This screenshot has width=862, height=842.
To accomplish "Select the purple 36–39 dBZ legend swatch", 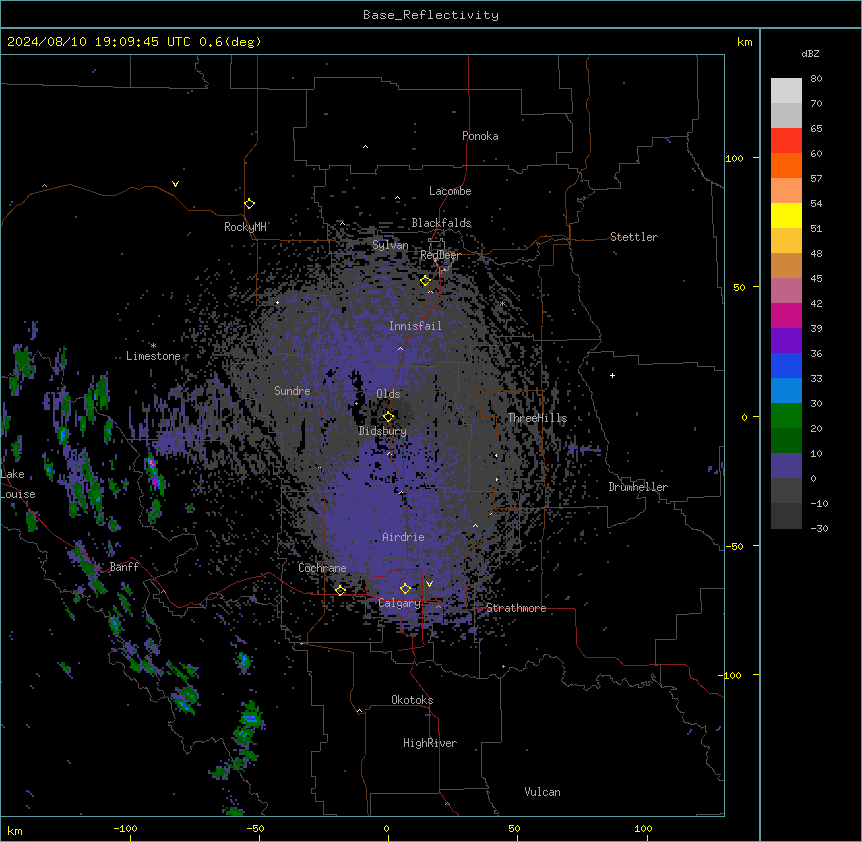I will coord(786,341).
